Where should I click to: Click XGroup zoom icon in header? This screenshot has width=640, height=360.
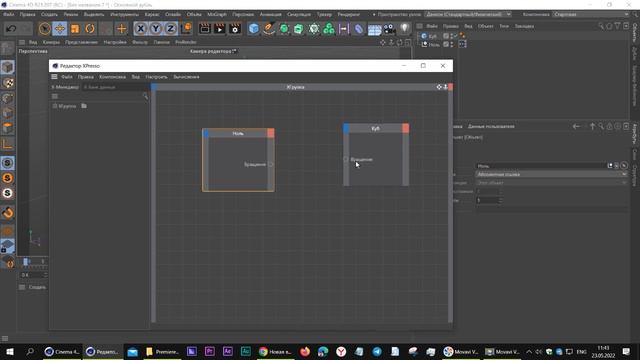445,87
